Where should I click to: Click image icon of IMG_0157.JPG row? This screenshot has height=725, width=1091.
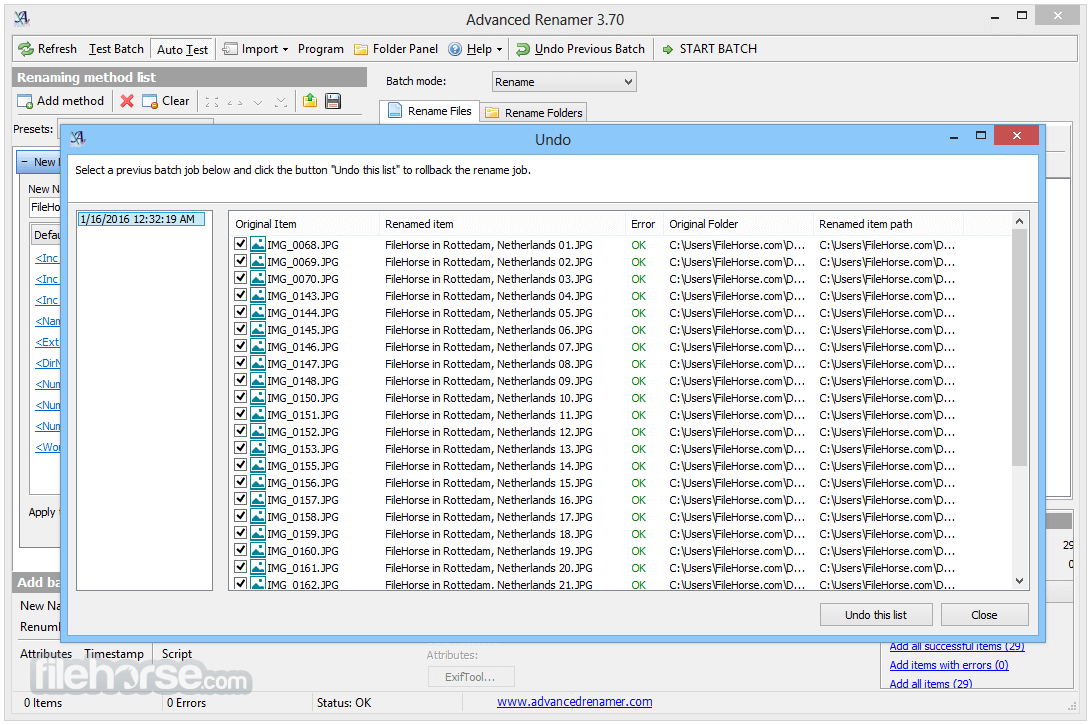pyautogui.click(x=258, y=499)
